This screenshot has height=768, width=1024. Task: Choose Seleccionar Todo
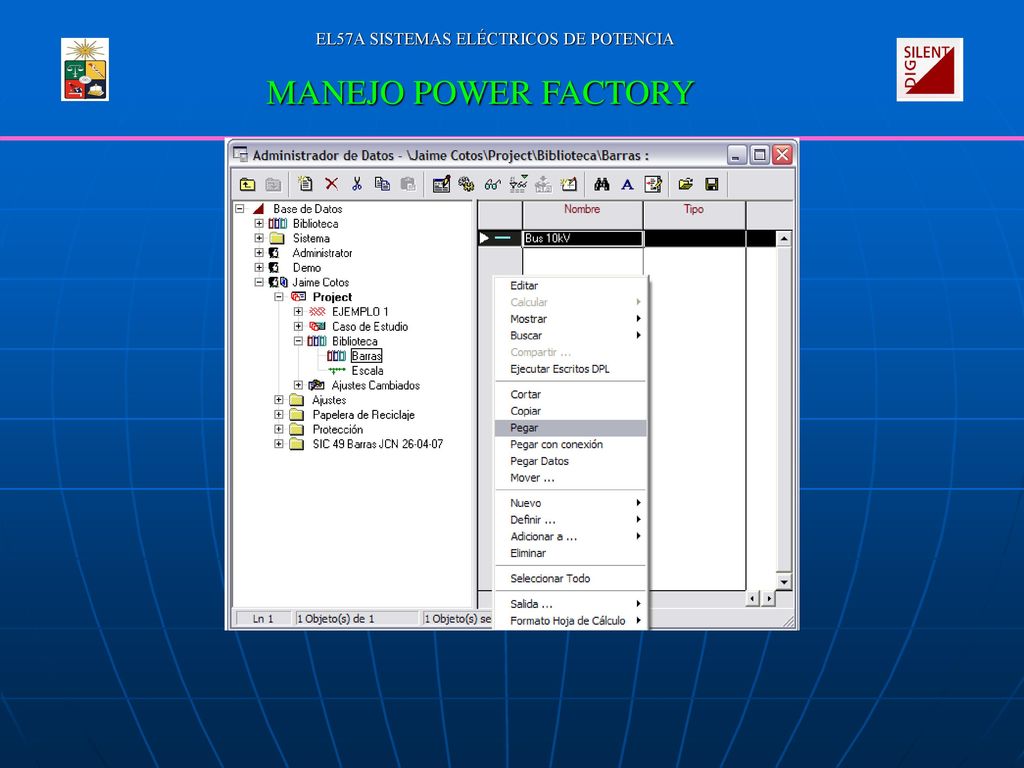point(571,579)
